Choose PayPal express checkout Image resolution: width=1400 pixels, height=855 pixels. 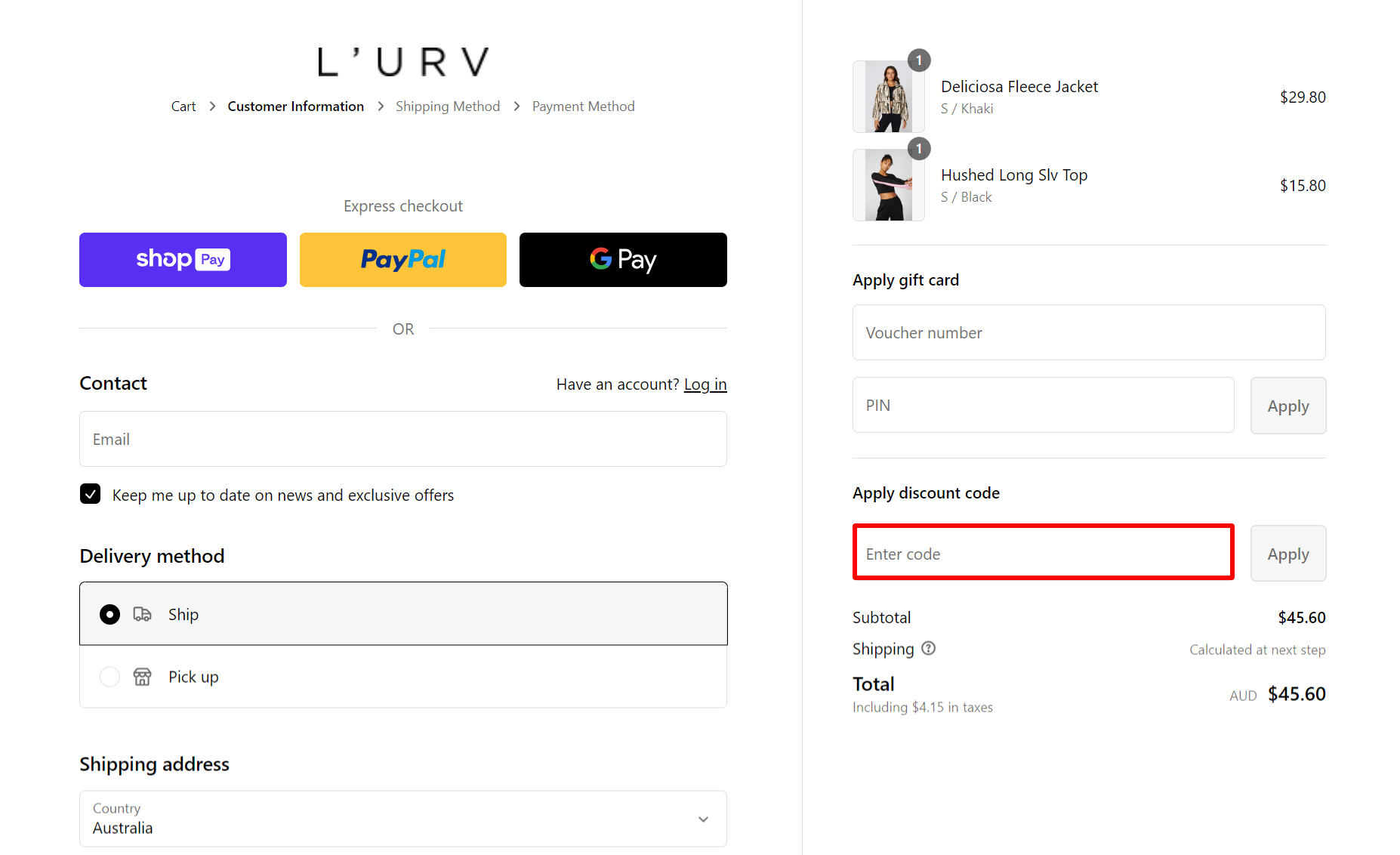coord(402,259)
